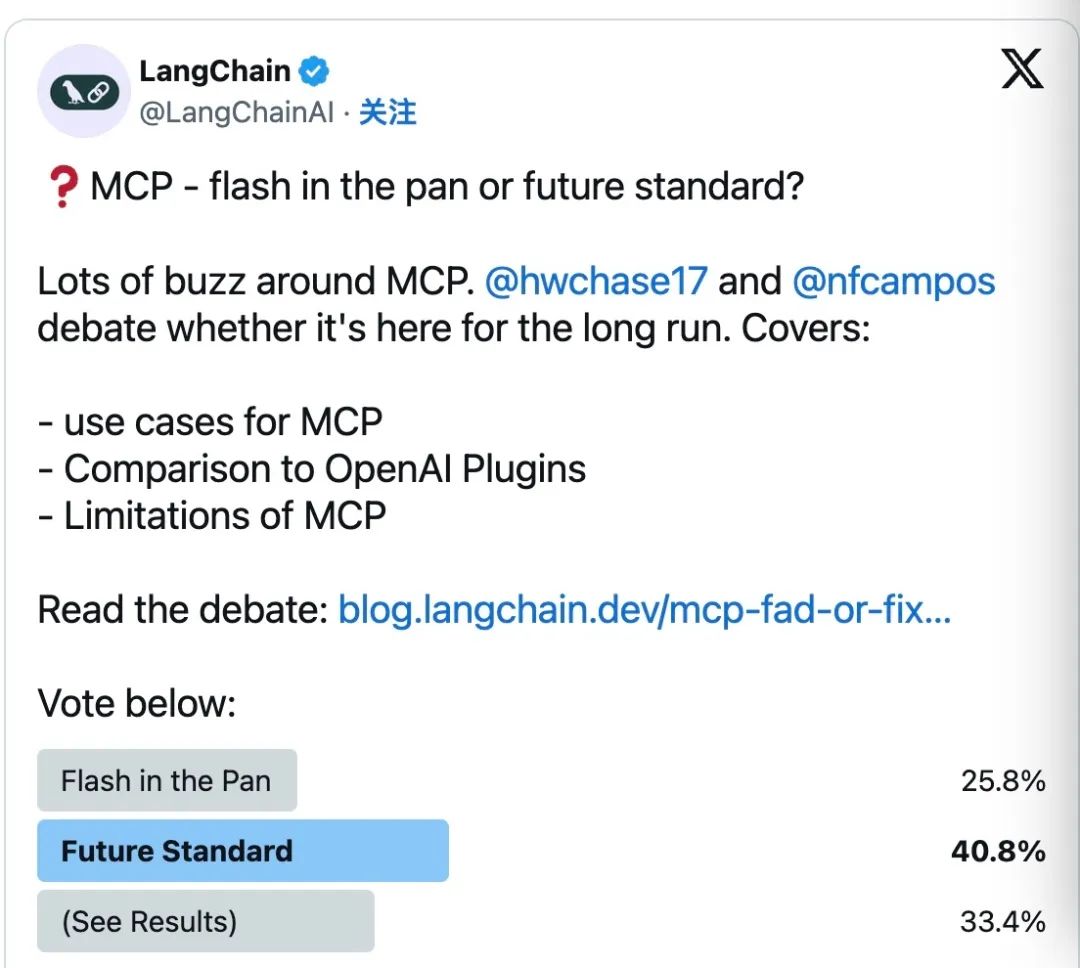Open the LangChain profile name
Viewport: 1080px width, 968px height.
tap(215, 72)
